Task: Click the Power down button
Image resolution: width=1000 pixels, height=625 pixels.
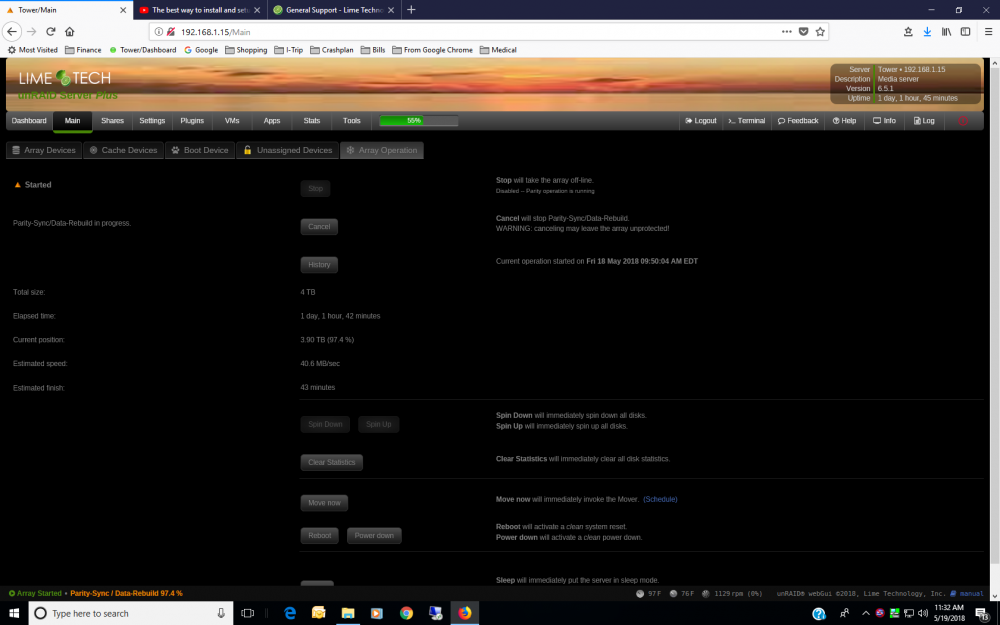Action: point(374,535)
